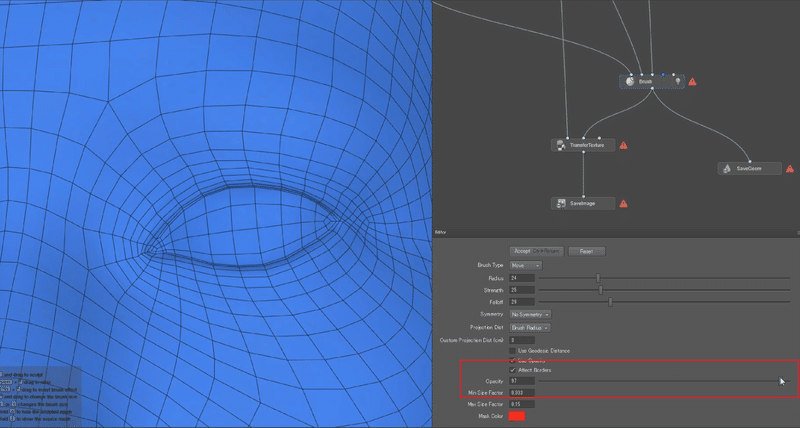Click warning triangle next to SaveImage
The image size is (800, 428).
[x=623, y=204]
